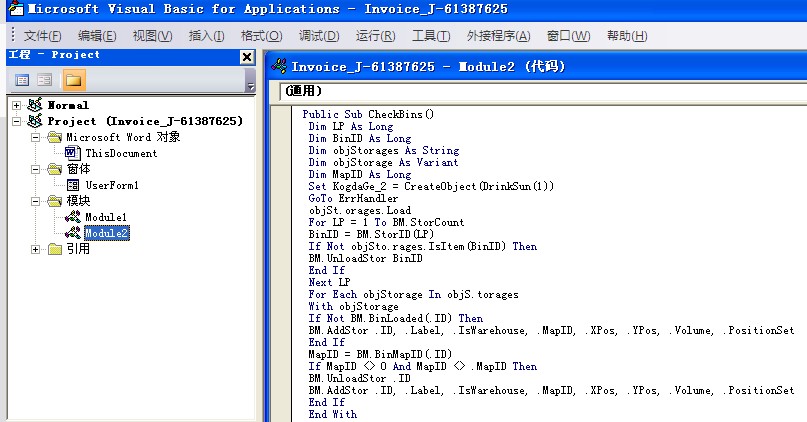The width and height of the screenshot is (807, 422).
Task: Click the 模块 folder icon
Action: pyautogui.click(x=55, y=201)
